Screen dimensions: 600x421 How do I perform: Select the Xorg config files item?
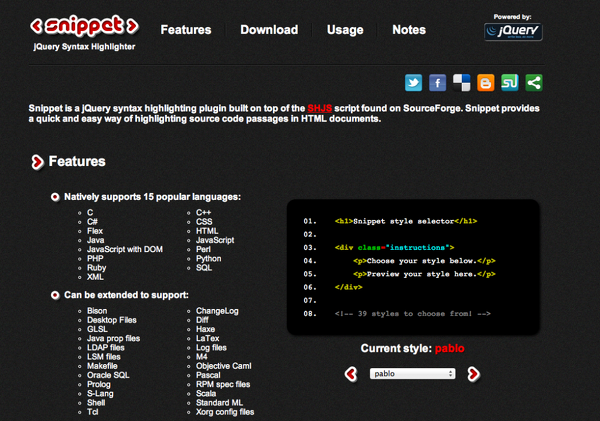tap(225, 412)
